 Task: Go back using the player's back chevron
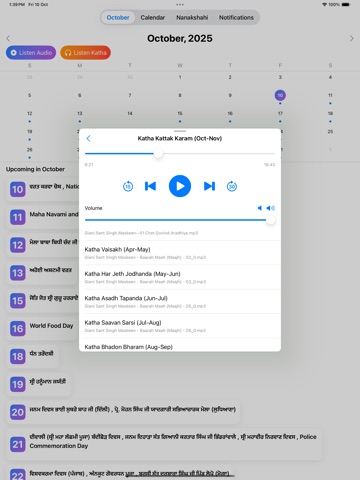88,138
